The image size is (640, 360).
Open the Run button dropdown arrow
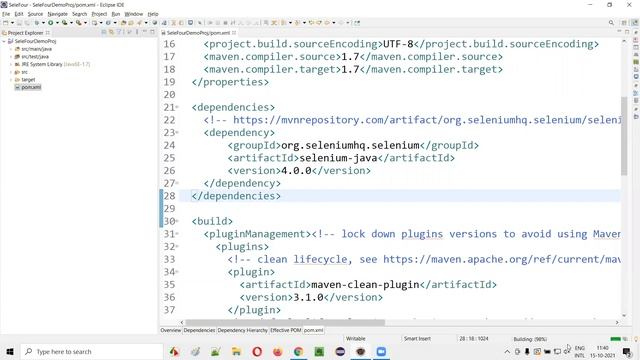[x=57, y=23]
